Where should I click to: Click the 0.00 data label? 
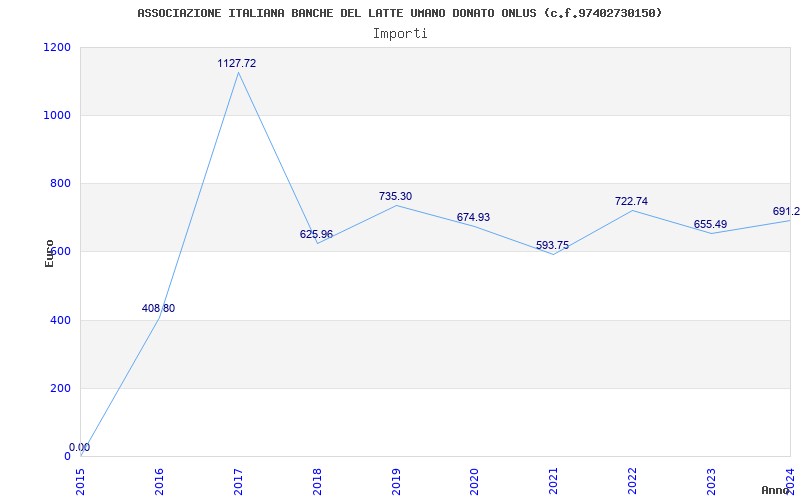[x=80, y=447]
